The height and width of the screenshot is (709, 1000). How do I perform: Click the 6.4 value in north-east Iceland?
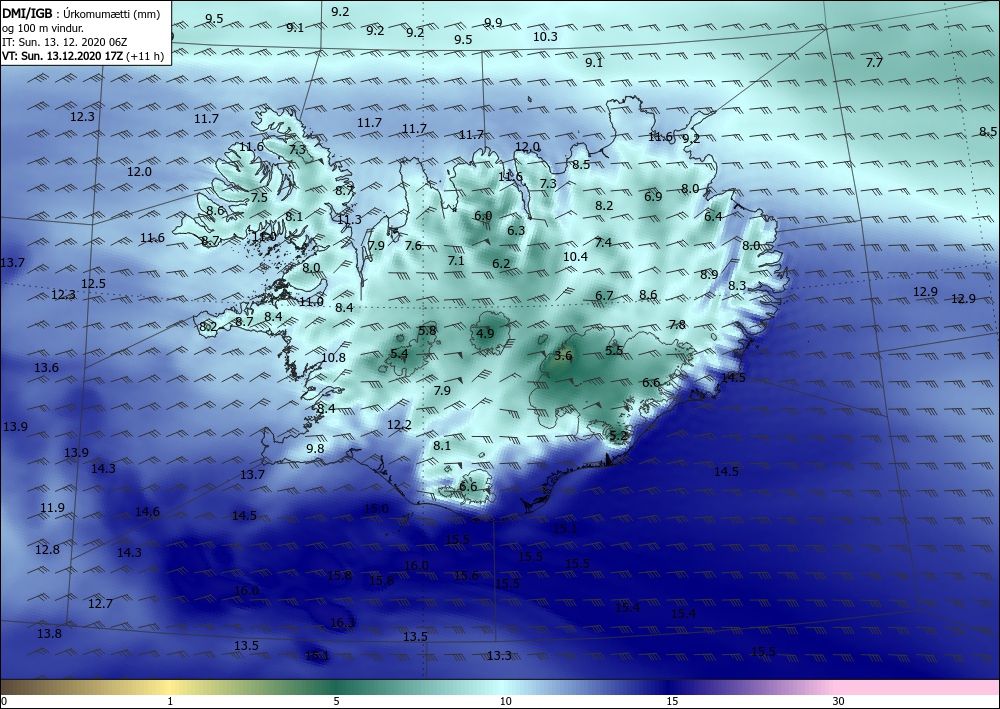click(x=713, y=217)
